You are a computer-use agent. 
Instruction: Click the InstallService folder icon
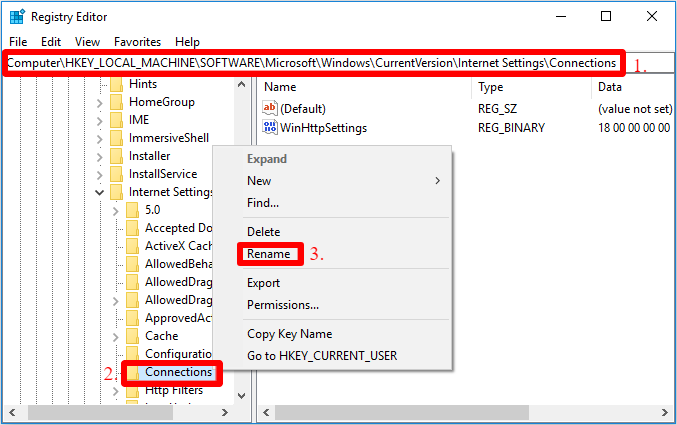tap(117, 174)
